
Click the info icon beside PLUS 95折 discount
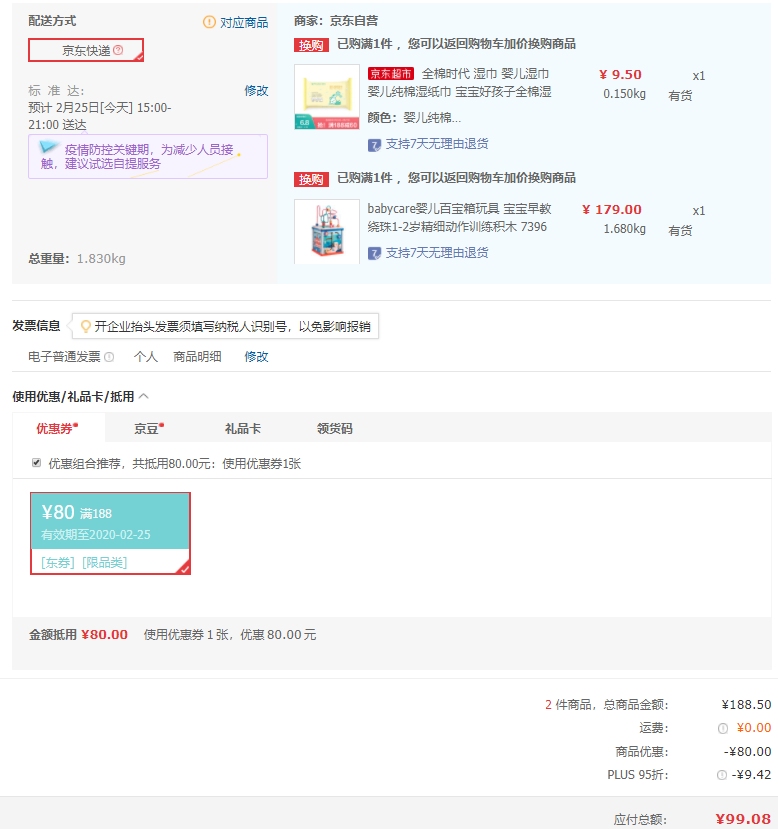[721, 775]
